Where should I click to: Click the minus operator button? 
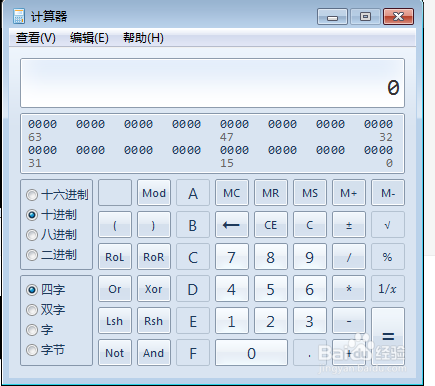349,321
